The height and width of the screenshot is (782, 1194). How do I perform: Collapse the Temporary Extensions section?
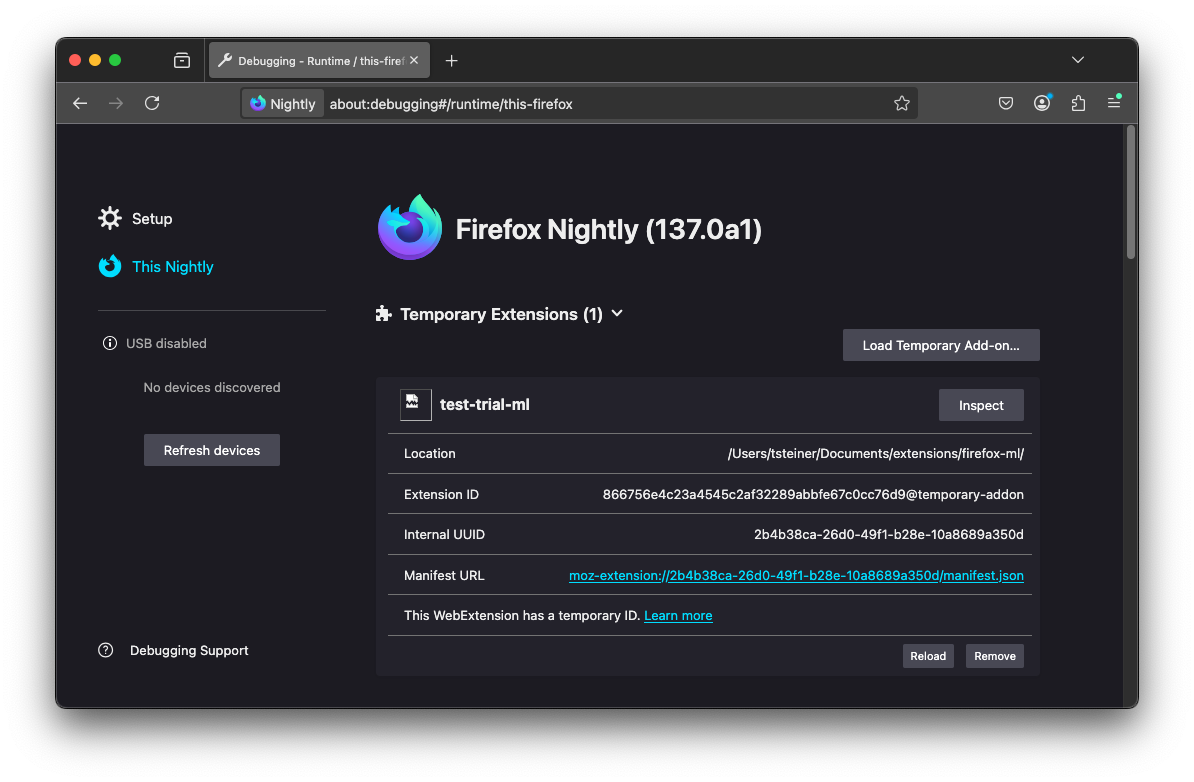click(x=617, y=314)
